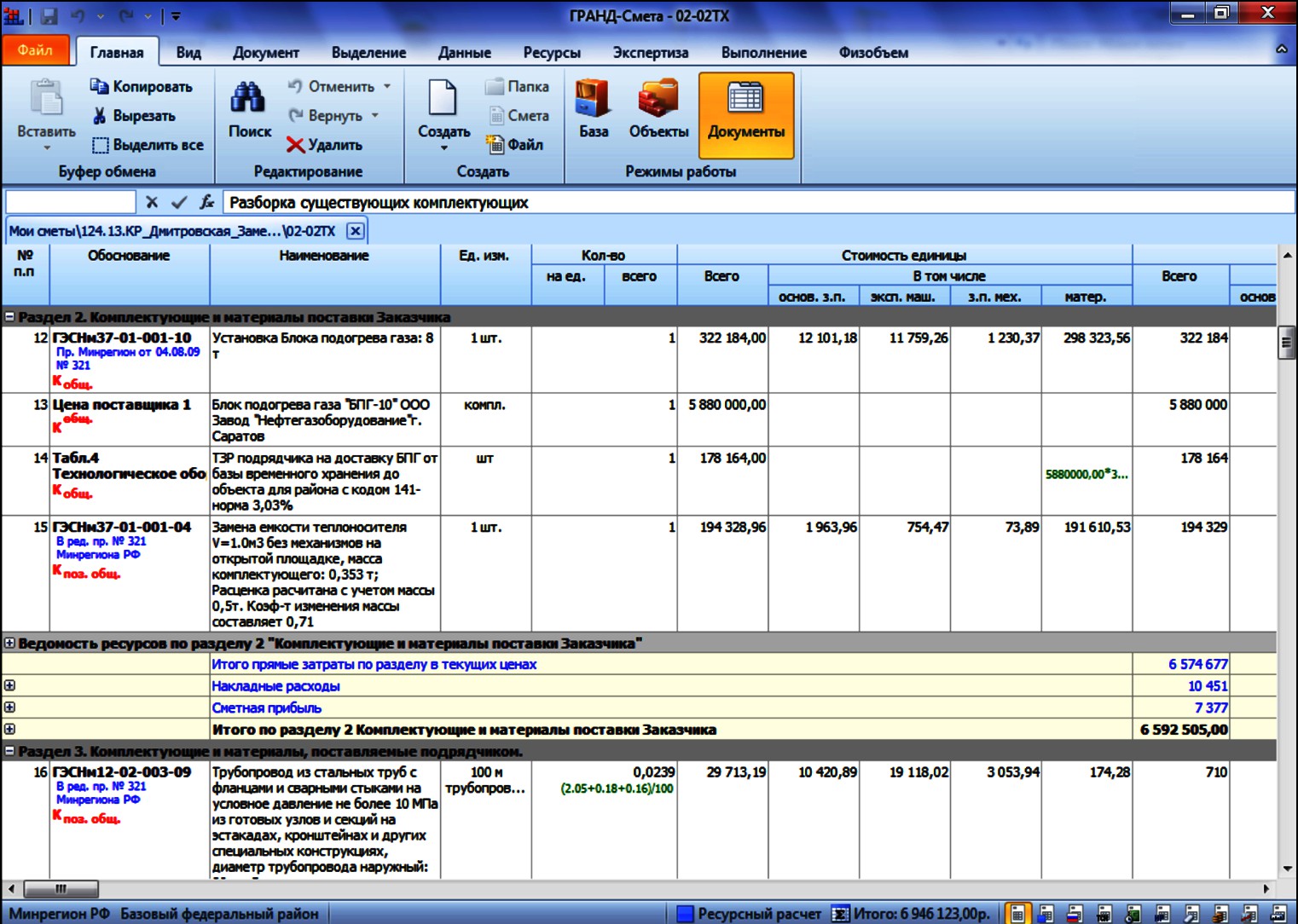This screenshot has height=924, width=1298.
Task: Open the dropdown arrow next to Вернуть in the ribbon
Action: [x=375, y=115]
